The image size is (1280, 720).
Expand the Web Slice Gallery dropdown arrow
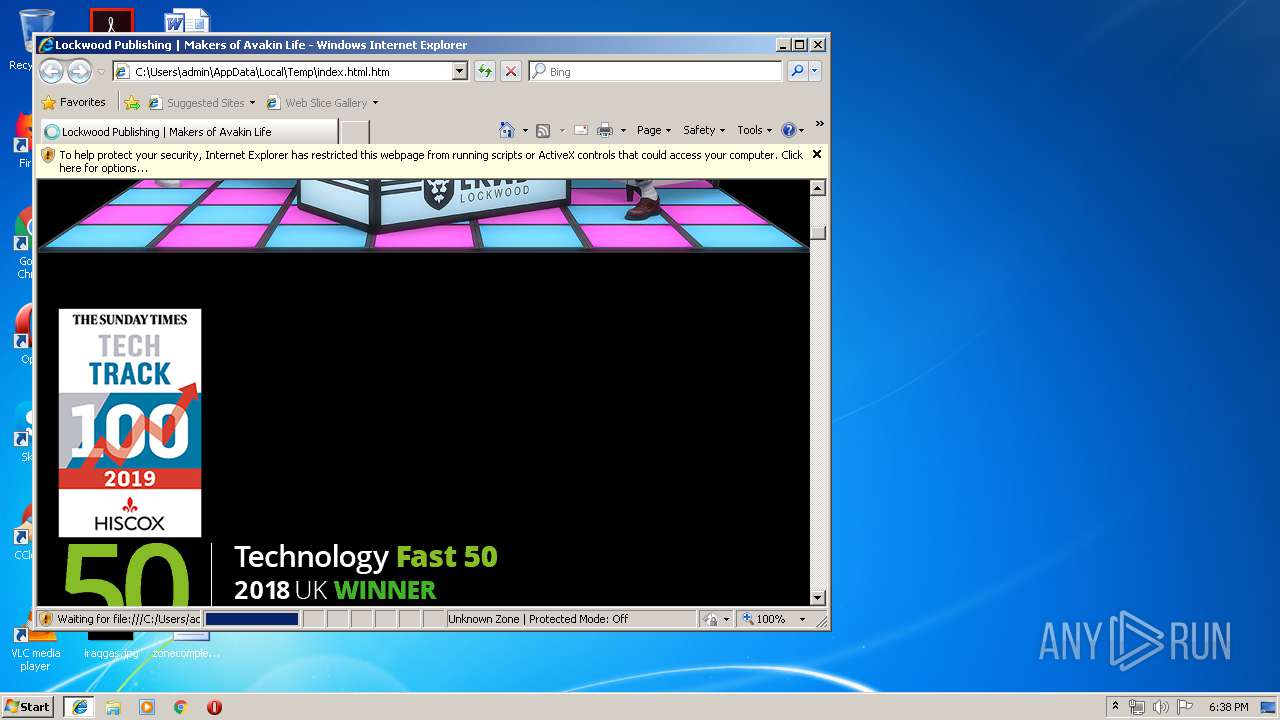(376, 102)
